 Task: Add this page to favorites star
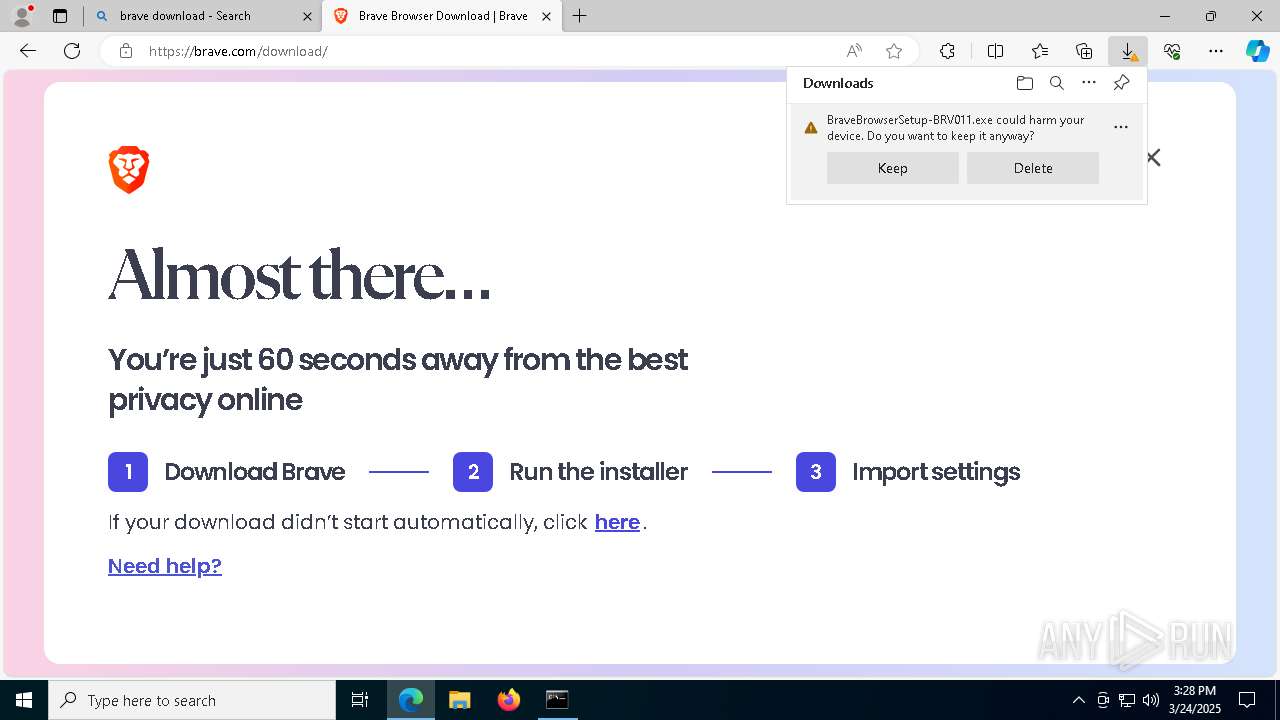tap(894, 51)
